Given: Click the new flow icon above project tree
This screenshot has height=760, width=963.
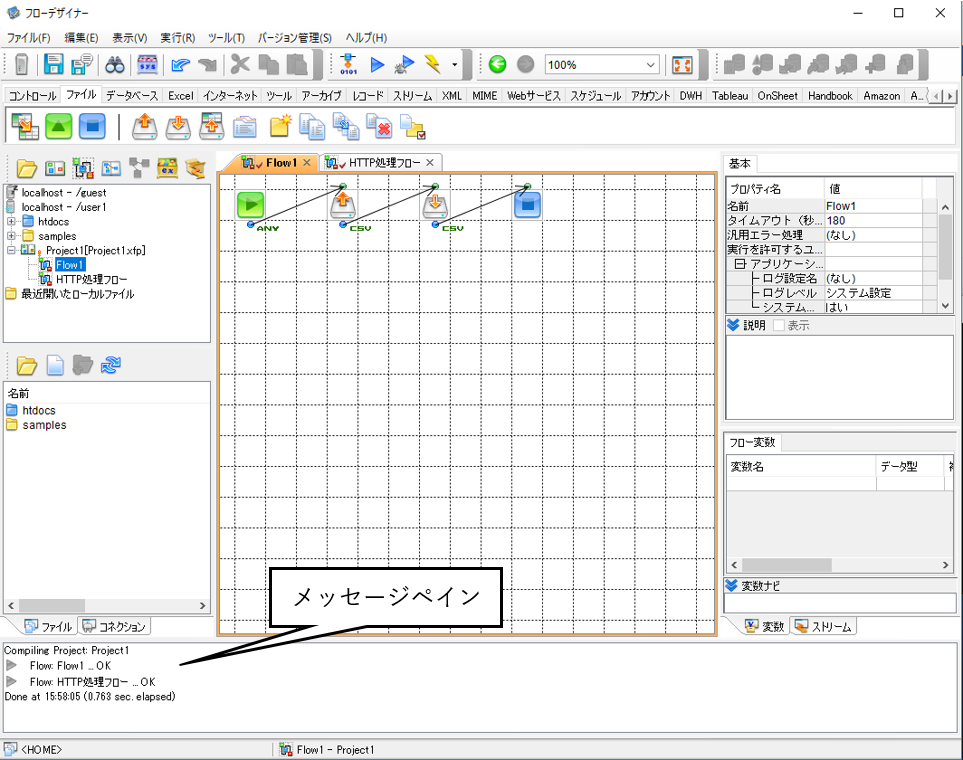Looking at the screenshot, I should pyautogui.click(x=83, y=168).
